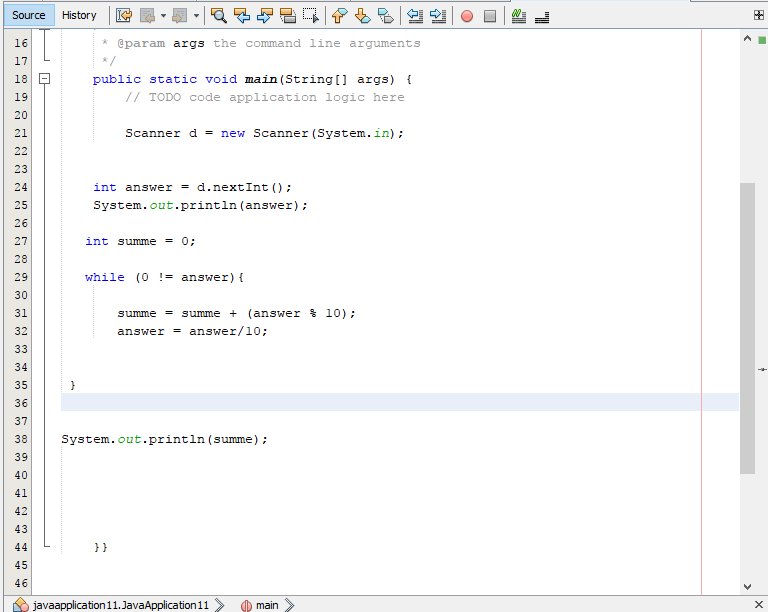Go to the next bookmark
The width and height of the screenshot is (768, 612).
(362, 16)
